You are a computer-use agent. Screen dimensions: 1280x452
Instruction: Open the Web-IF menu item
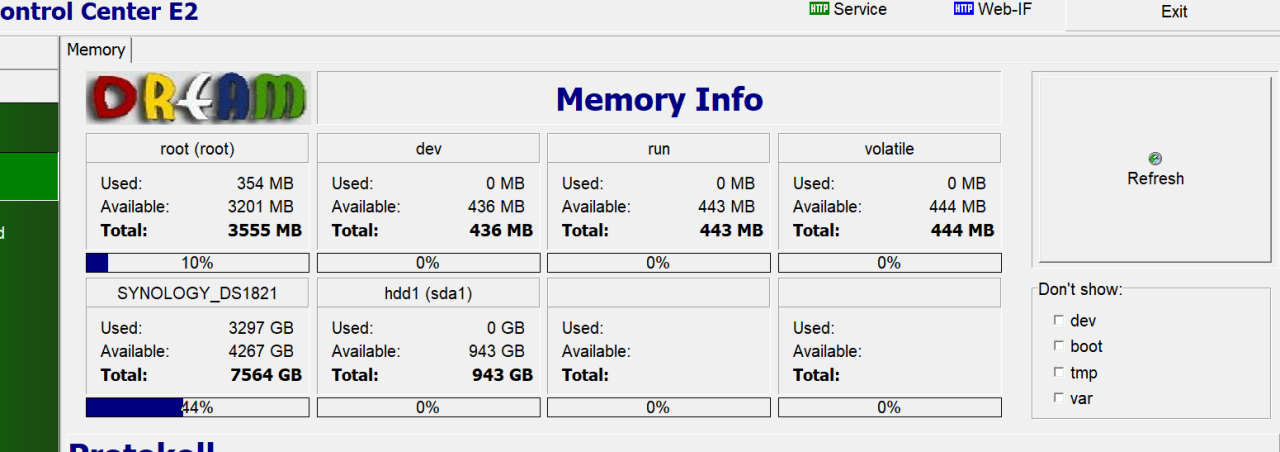click(x=1005, y=9)
